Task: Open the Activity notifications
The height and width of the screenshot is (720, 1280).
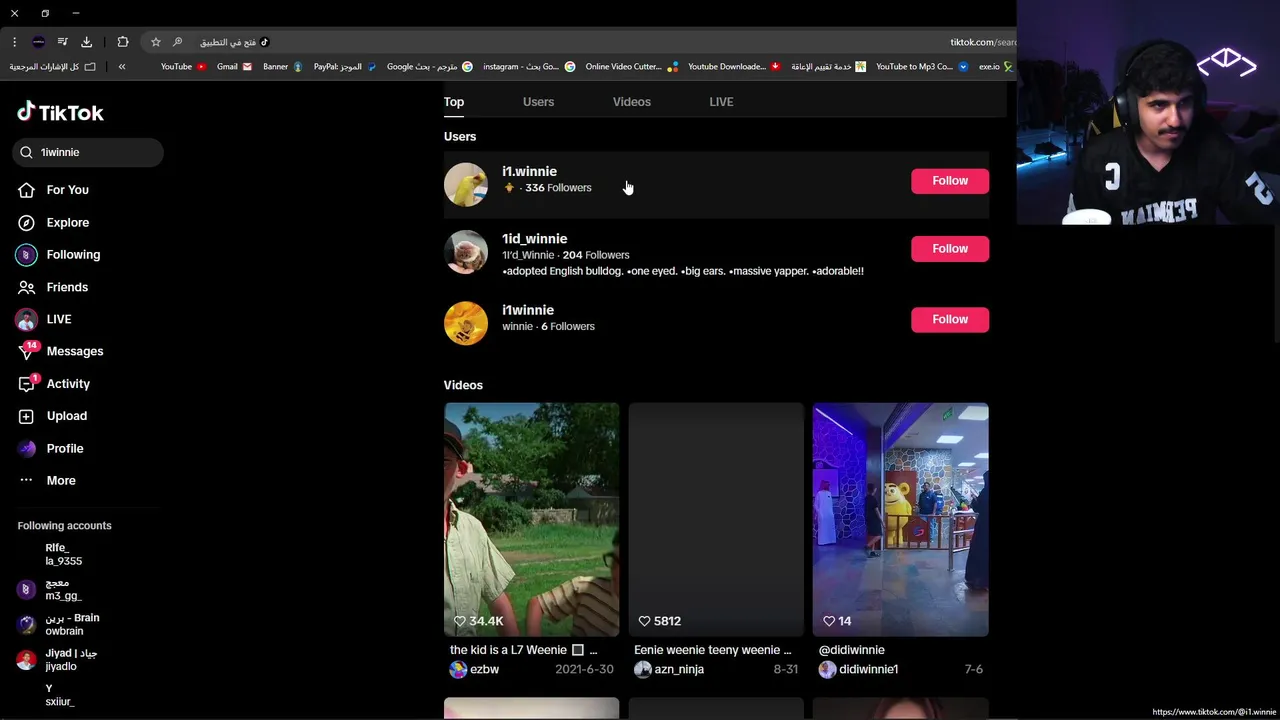Action: click(55, 384)
